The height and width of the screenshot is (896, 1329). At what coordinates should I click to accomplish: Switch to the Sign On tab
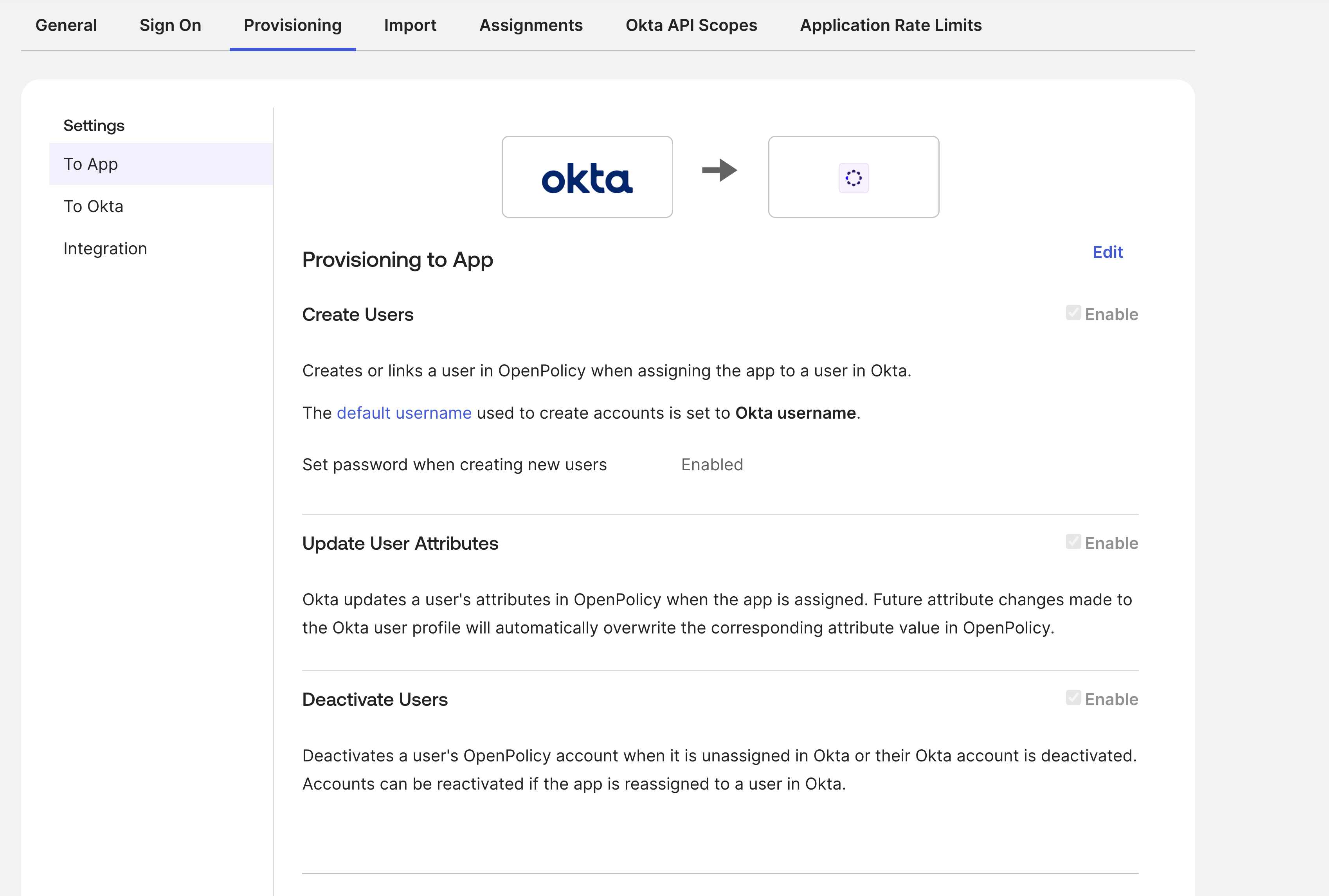(170, 25)
